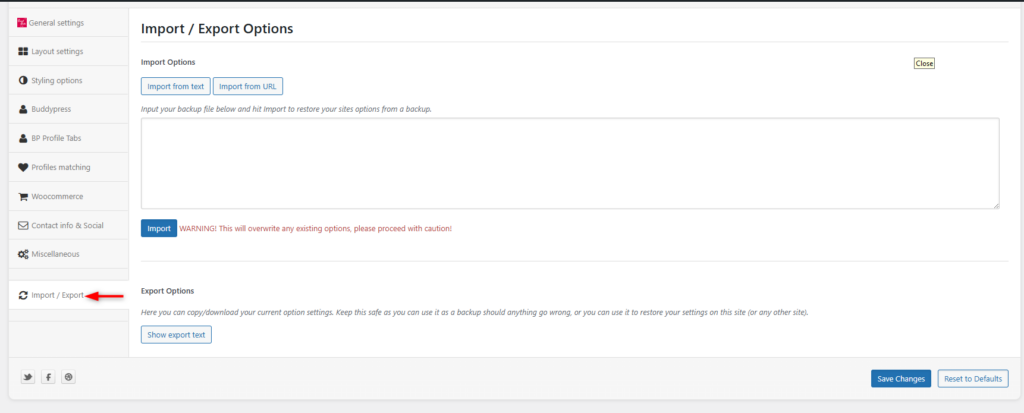Click Show export text button

click(176, 335)
